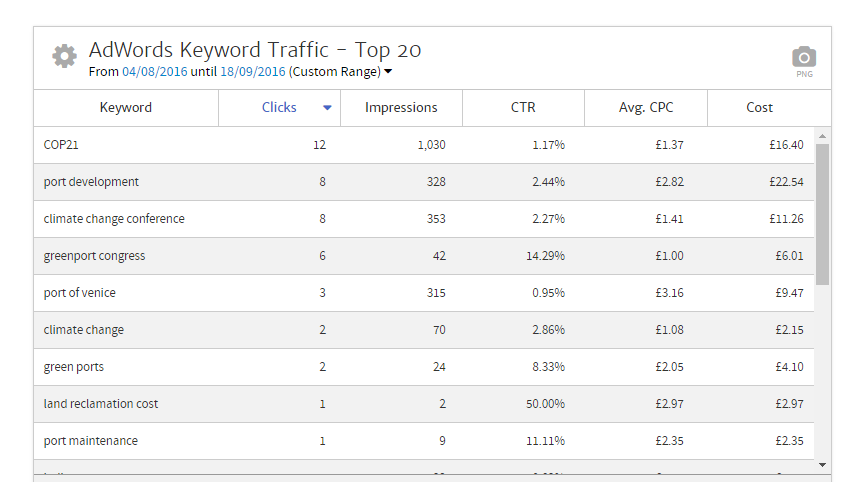Click the end date 18/09/2016 link
The width and height of the screenshot is (858, 482).
252,72
